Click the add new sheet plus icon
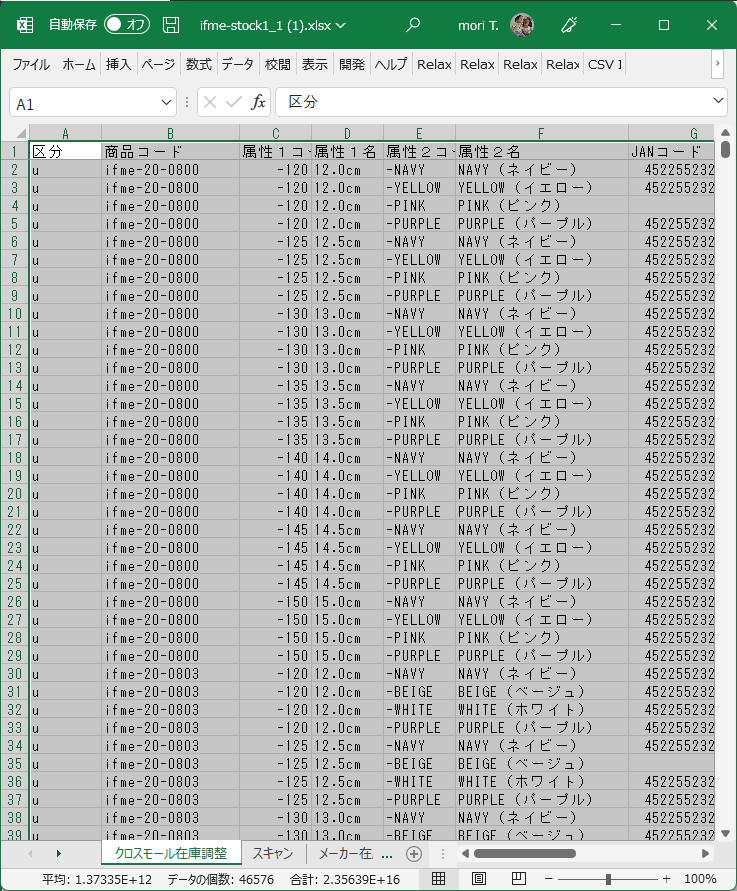 tap(413, 854)
